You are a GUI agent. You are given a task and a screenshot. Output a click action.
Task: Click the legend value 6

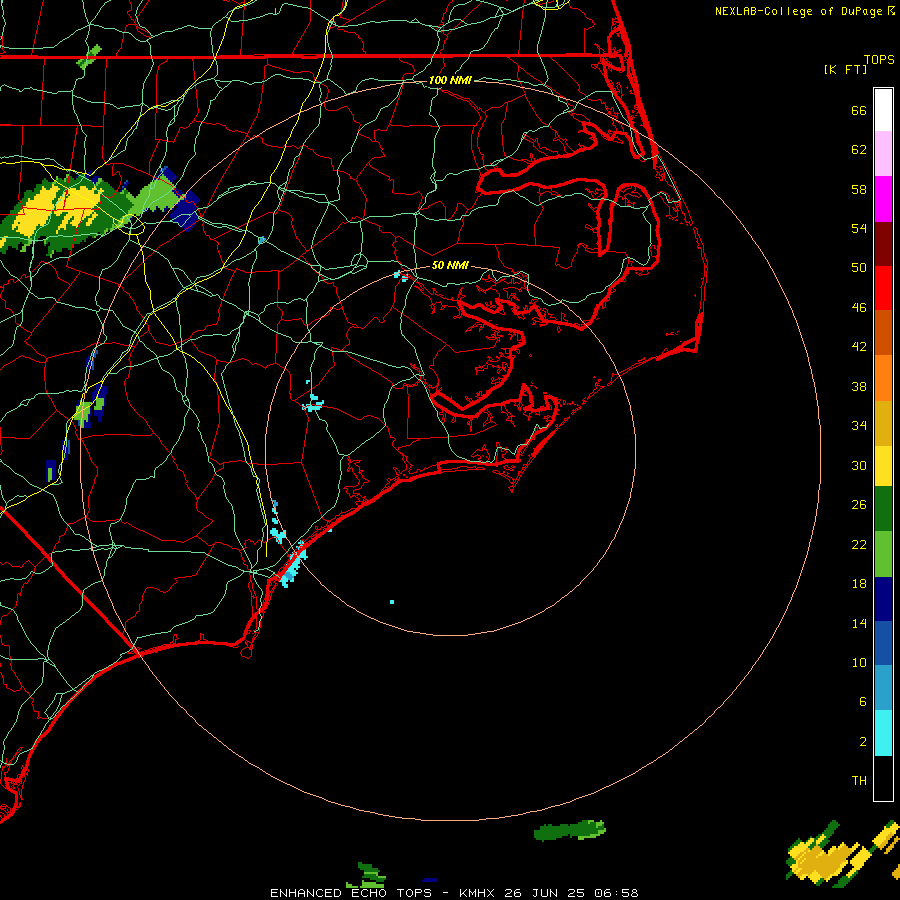863,702
